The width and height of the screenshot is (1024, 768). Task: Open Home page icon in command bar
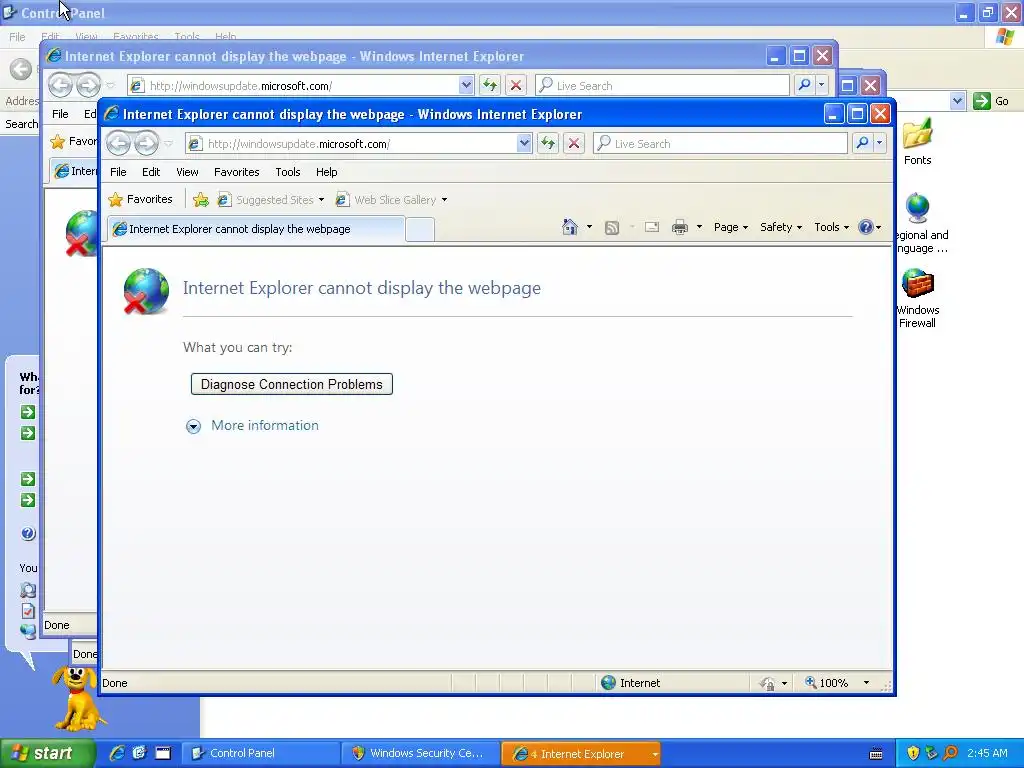[x=569, y=227]
